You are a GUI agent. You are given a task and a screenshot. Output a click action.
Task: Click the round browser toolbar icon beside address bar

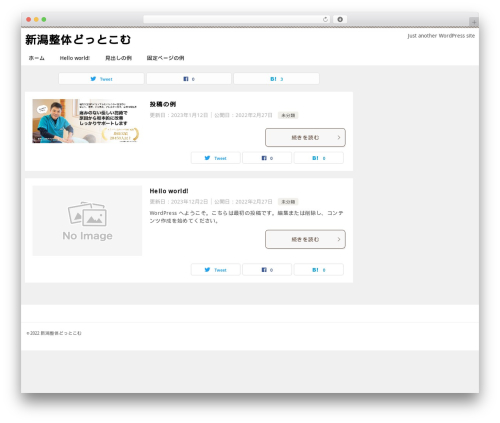(340, 19)
